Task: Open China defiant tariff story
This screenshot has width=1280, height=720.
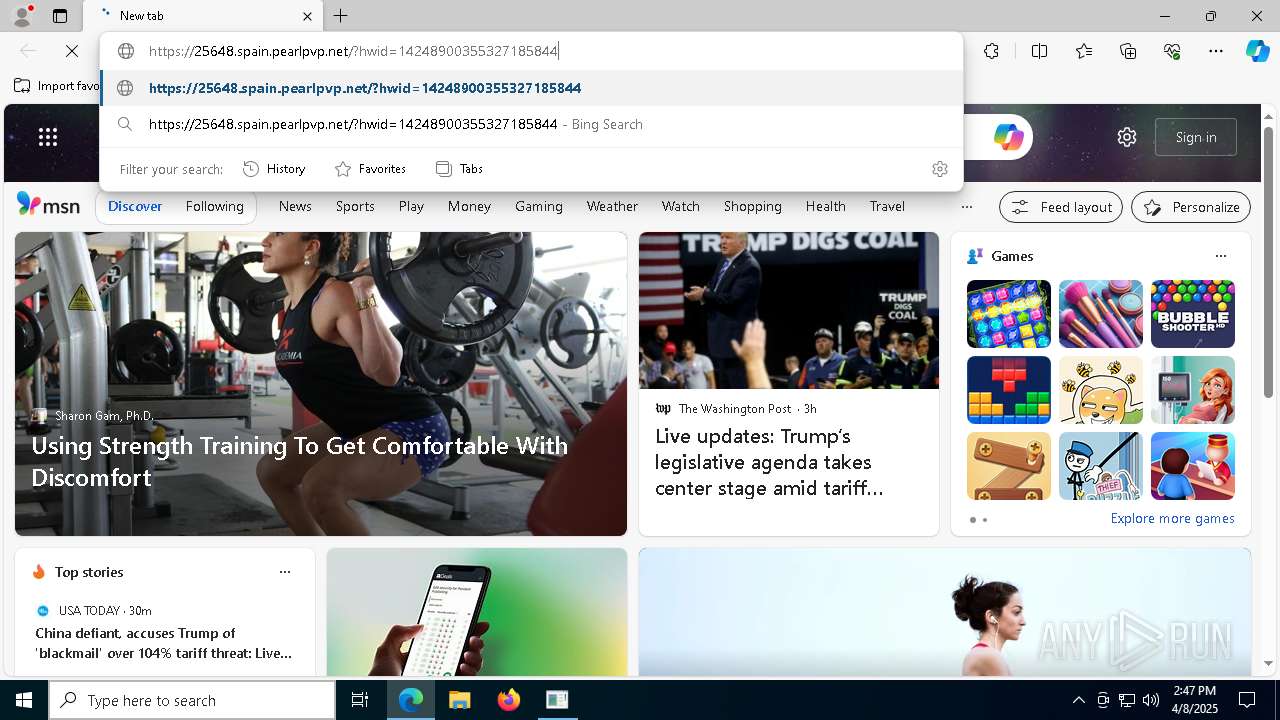Action: pos(164,643)
